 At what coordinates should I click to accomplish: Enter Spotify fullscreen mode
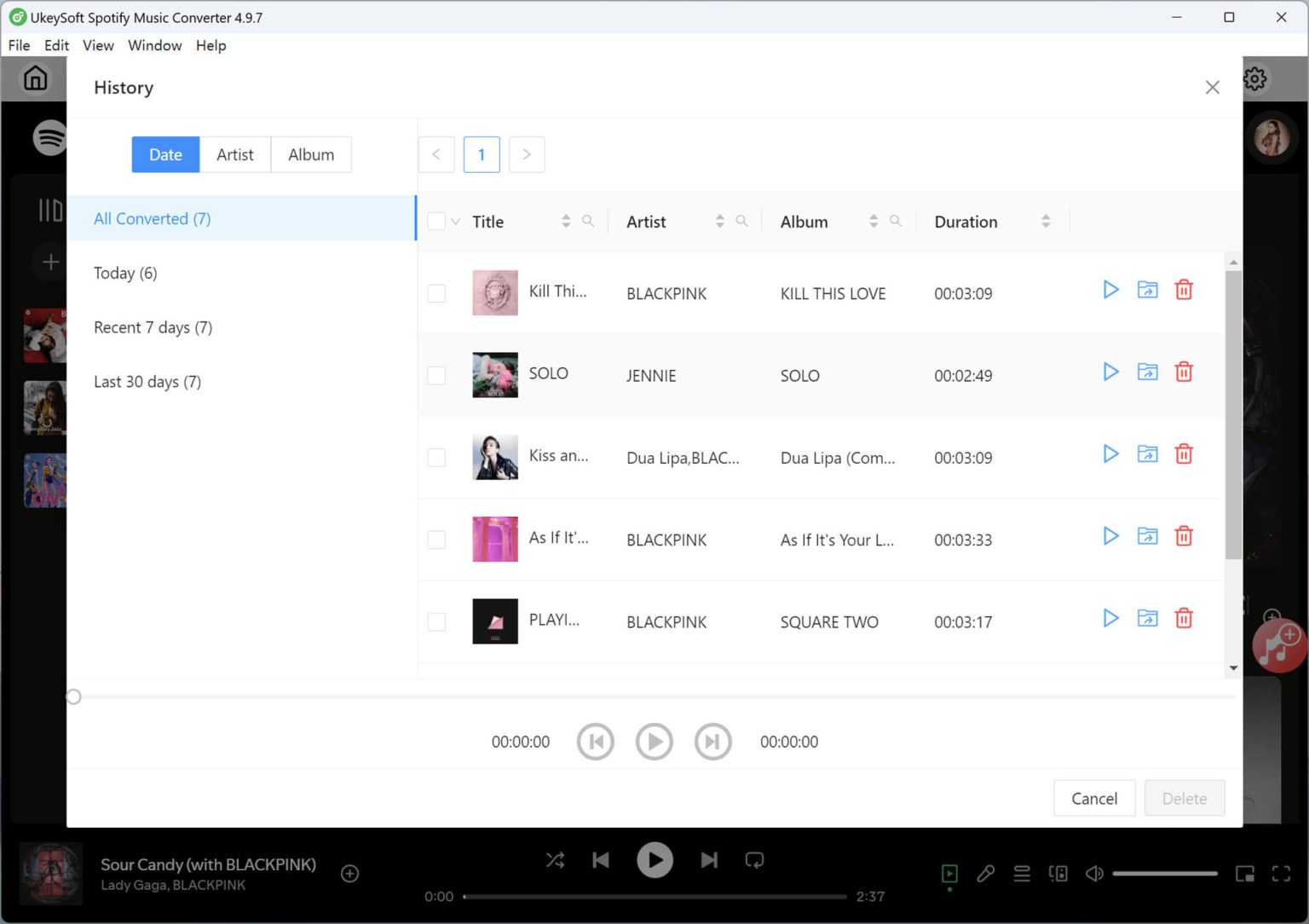1281,874
